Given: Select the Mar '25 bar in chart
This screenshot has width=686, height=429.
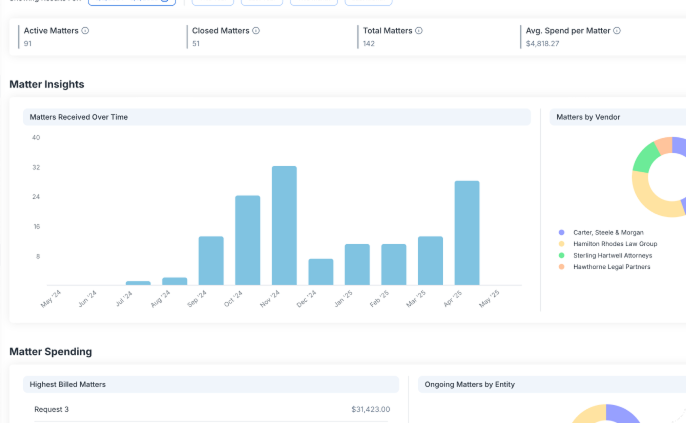Looking at the screenshot, I should [430, 261].
